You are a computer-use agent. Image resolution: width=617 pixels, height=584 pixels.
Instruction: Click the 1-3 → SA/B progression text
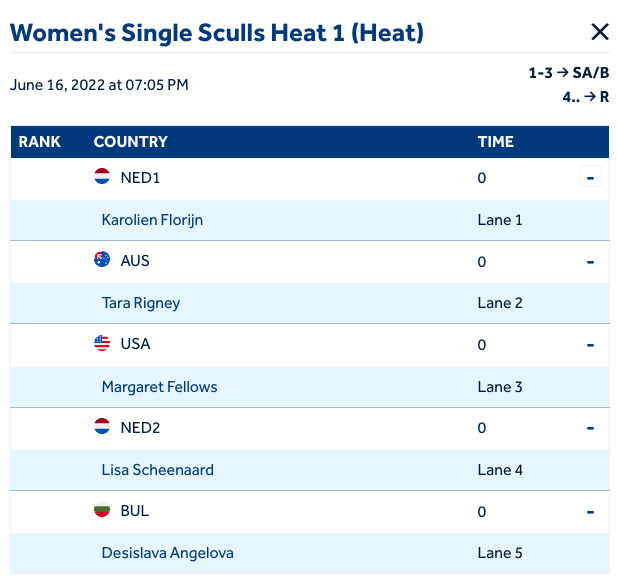pyautogui.click(x=569, y=73)
